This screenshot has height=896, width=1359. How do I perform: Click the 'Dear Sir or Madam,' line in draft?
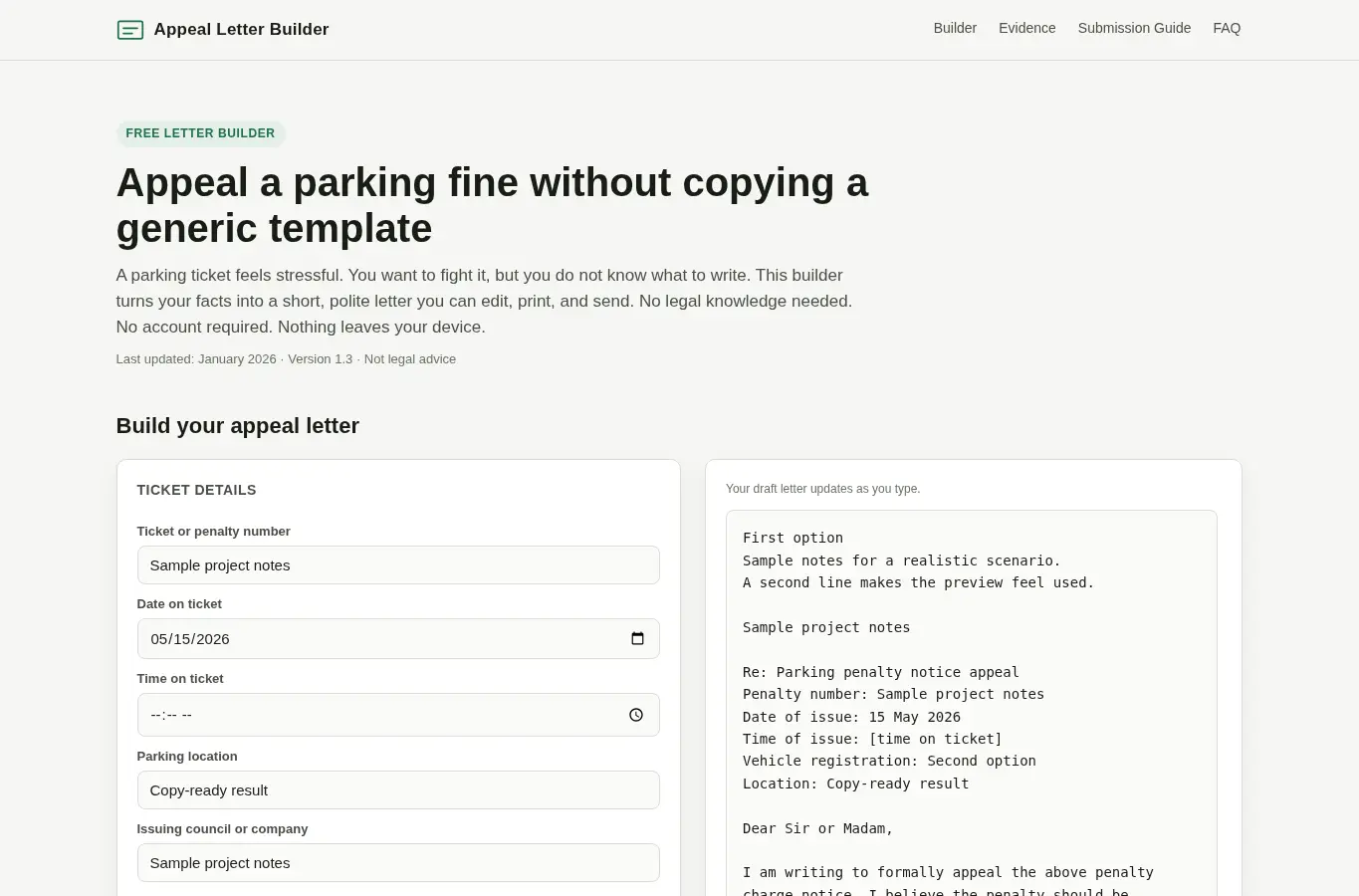coord(817,828)
